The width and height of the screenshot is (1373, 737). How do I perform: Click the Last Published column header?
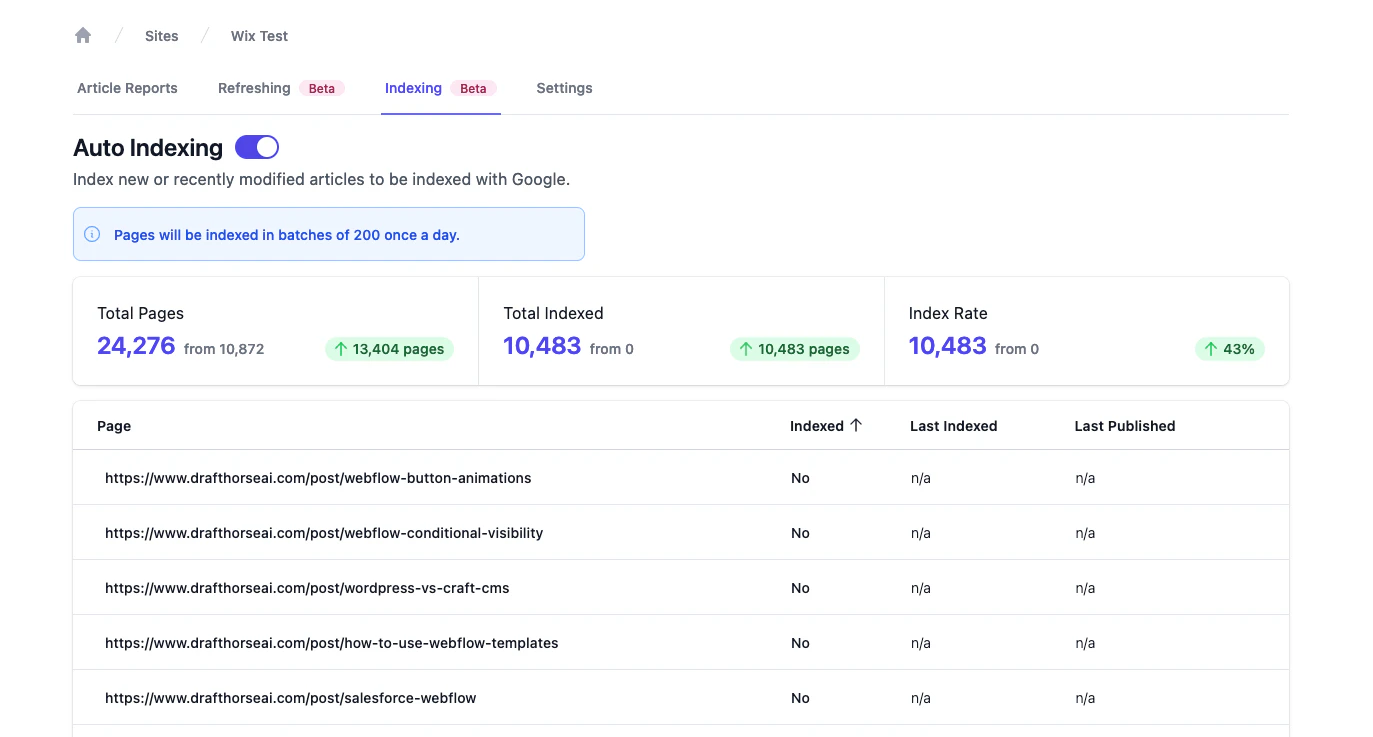[x=1124, y=426]
